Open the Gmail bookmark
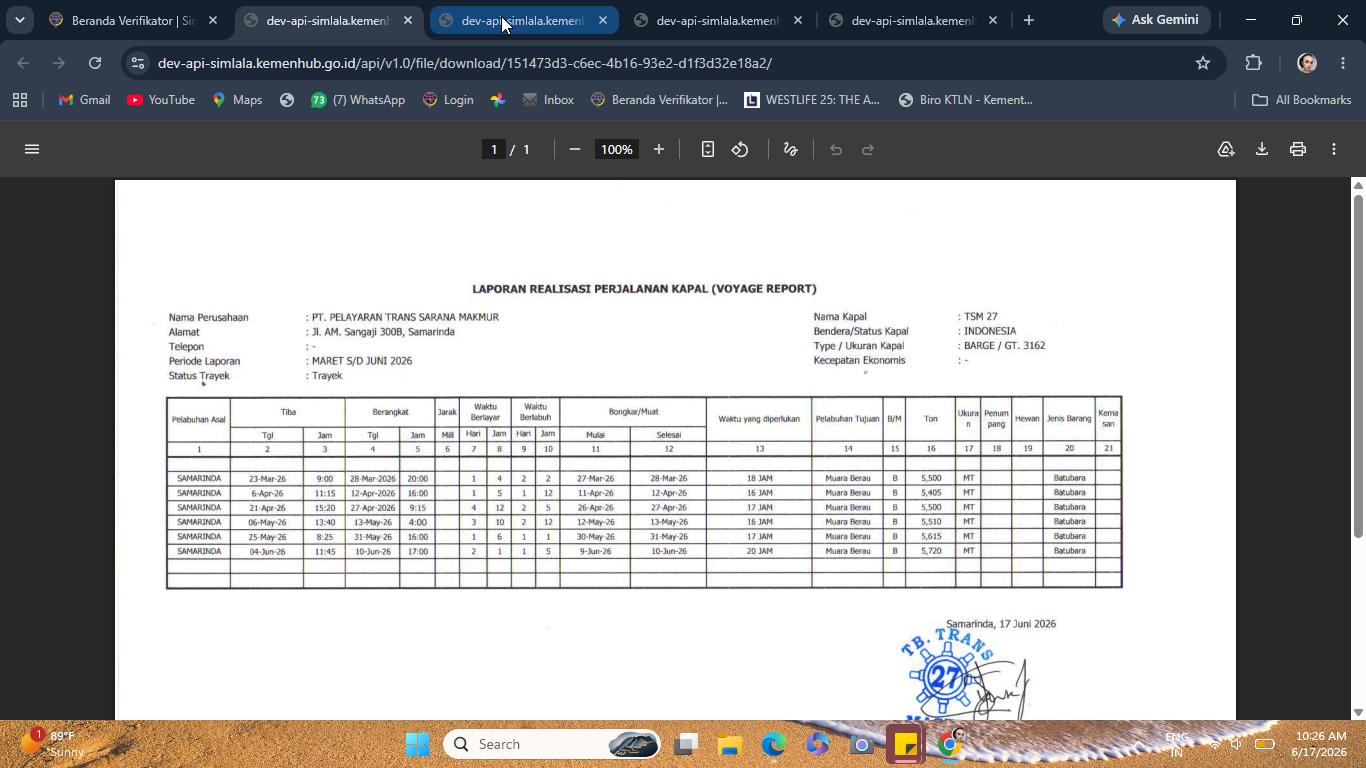Image resolution: width=1366 pixels, height=768 pixels. click(x=84, y=100)
